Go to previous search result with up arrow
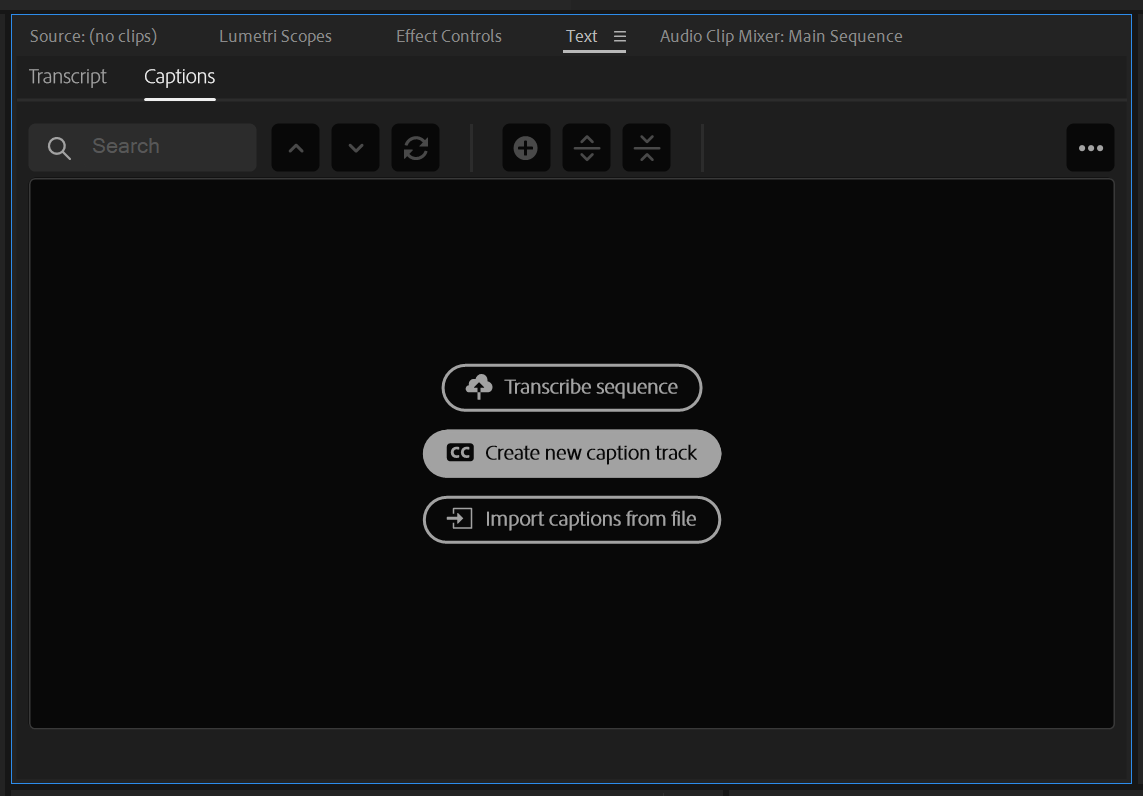The height and width of the screenshot is (796, 1143). click(296, 148)
